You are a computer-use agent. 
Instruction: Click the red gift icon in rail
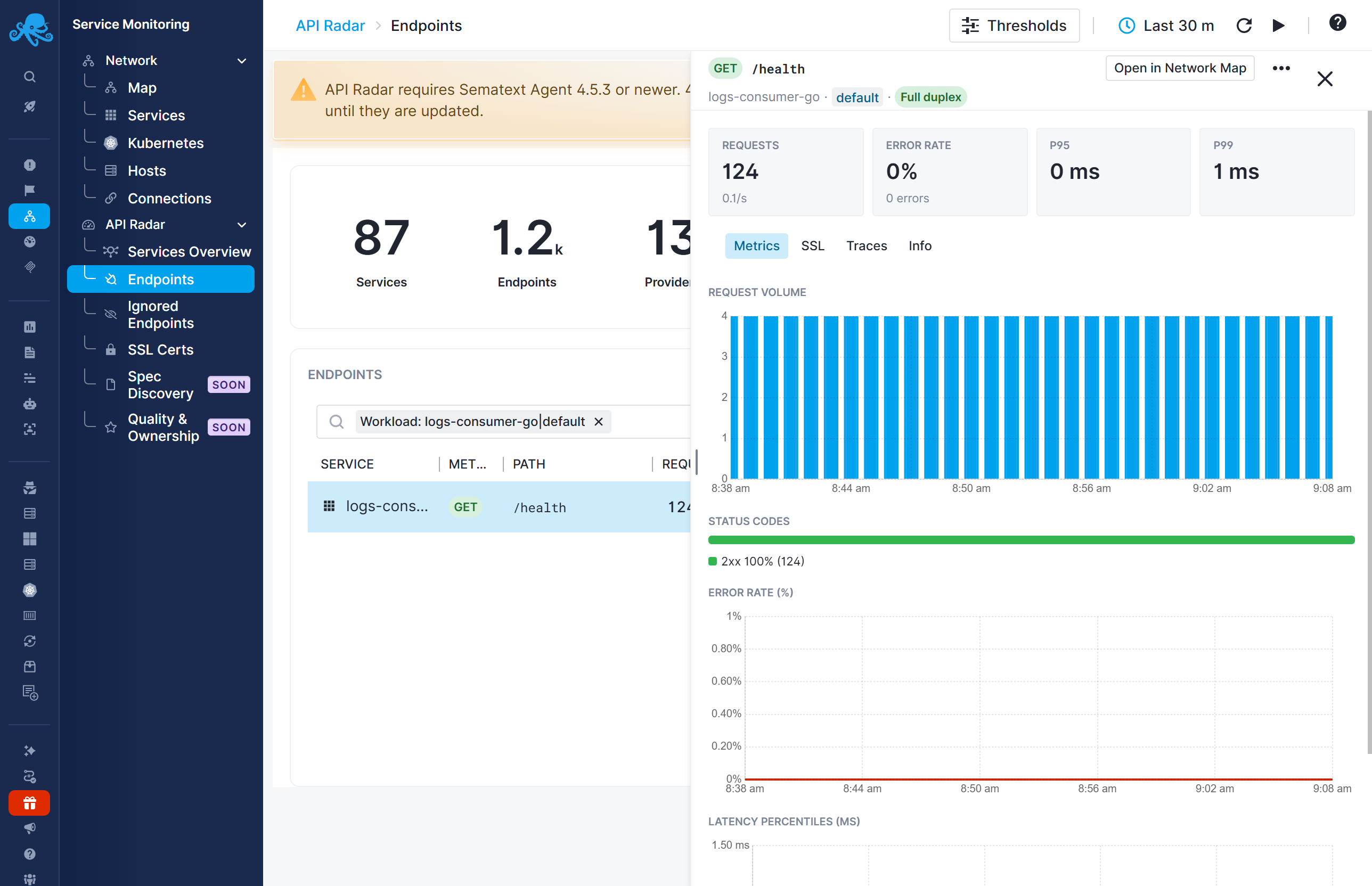(29, 802)
